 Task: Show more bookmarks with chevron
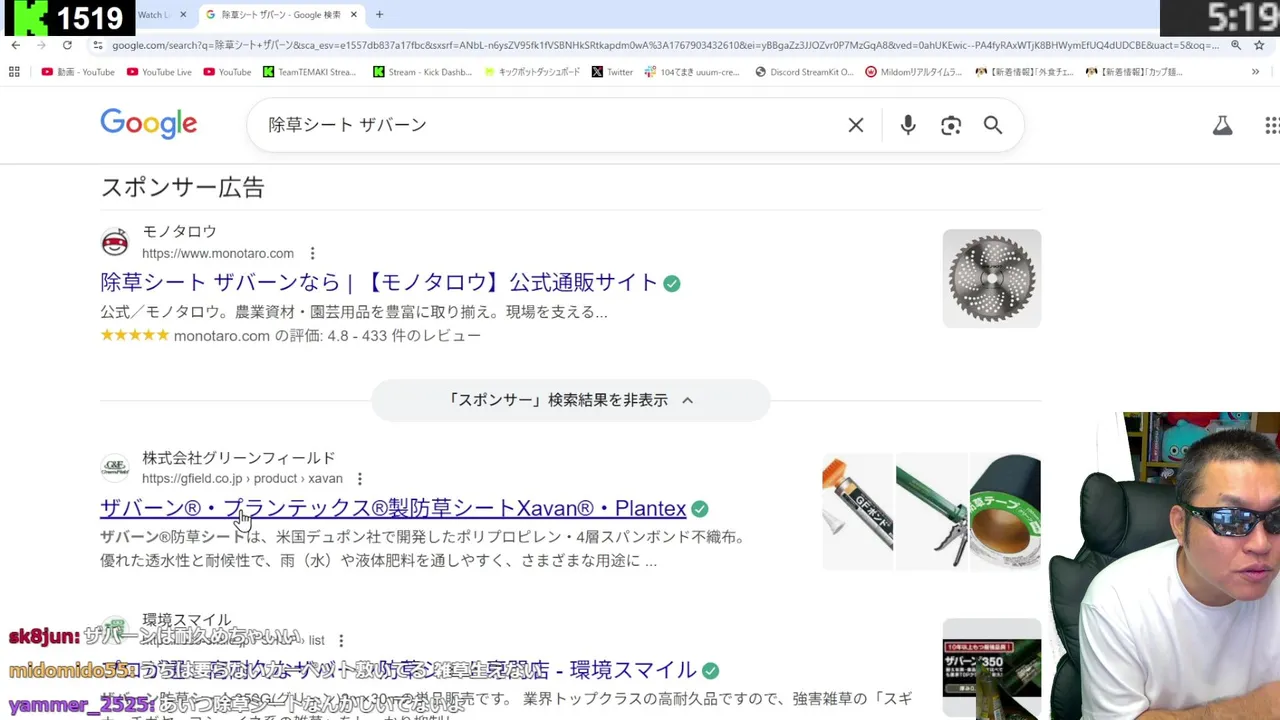point(1255,72)
